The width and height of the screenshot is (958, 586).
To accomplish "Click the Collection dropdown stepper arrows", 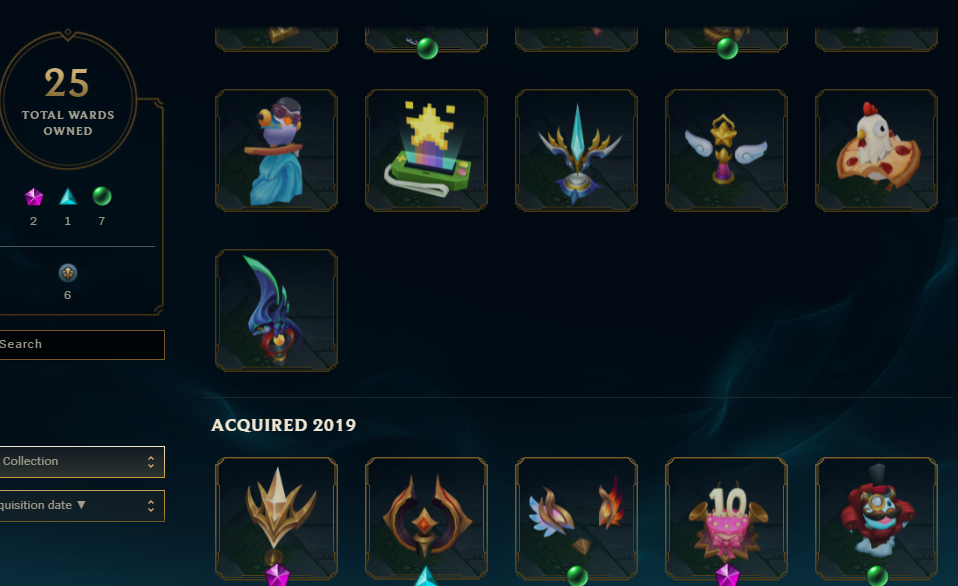I will [x=151, y=462].
